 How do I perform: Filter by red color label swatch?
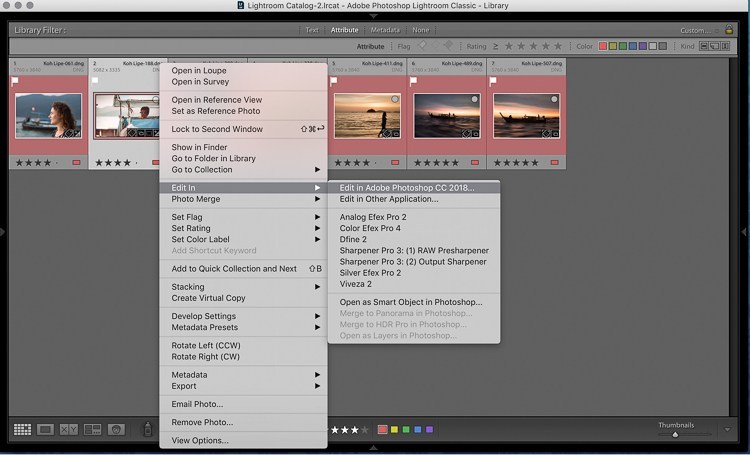(x=603, y=46)
